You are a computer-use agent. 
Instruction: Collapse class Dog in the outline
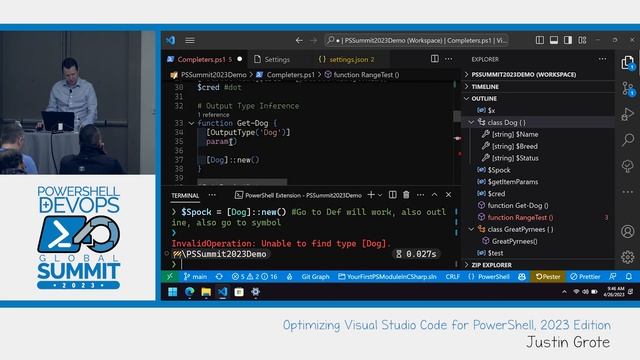[471, 122]
